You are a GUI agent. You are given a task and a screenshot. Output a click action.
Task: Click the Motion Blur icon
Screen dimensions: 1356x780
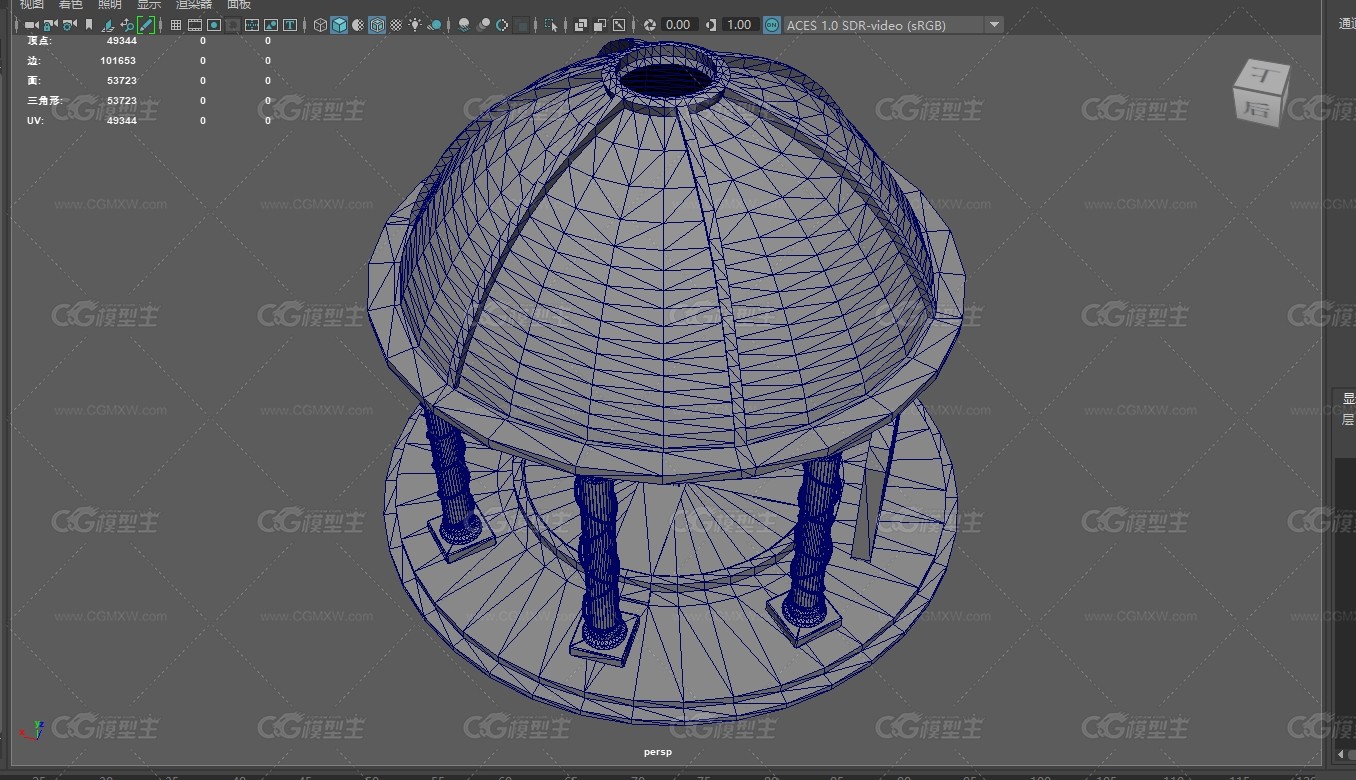(482, 25)
